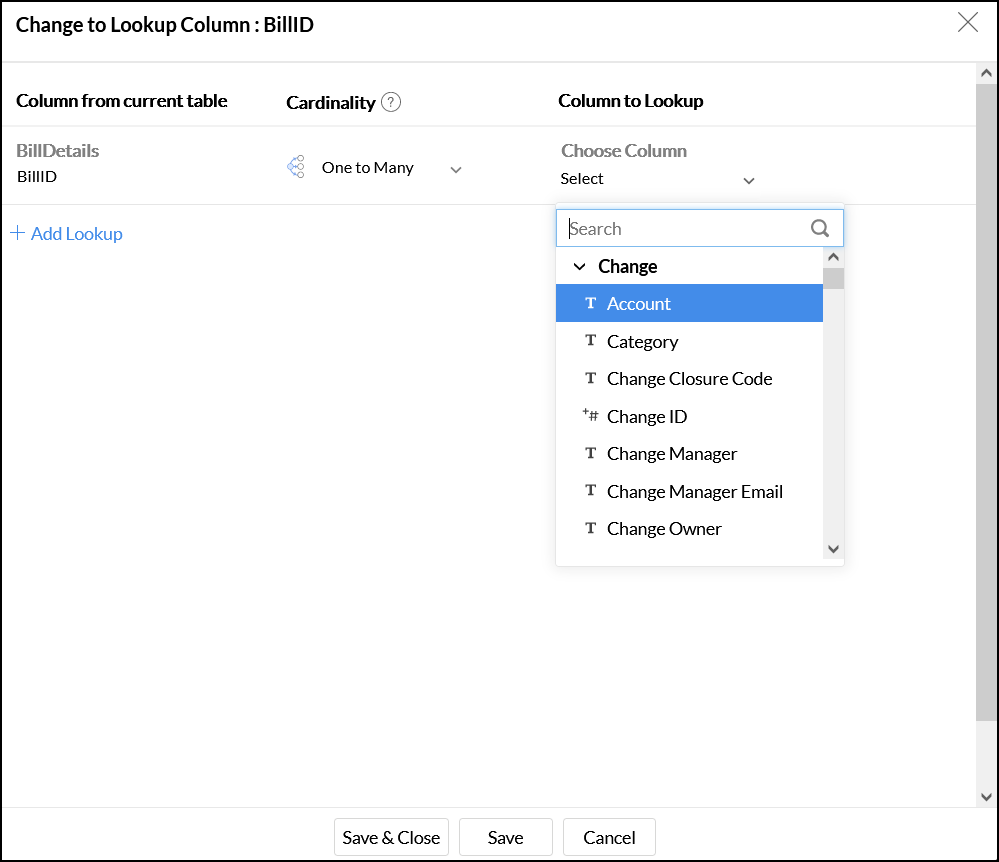Image resolution: width=999 pixels, height=862 pixels.
Task: Click the Save button
Action: click(505, 838)
